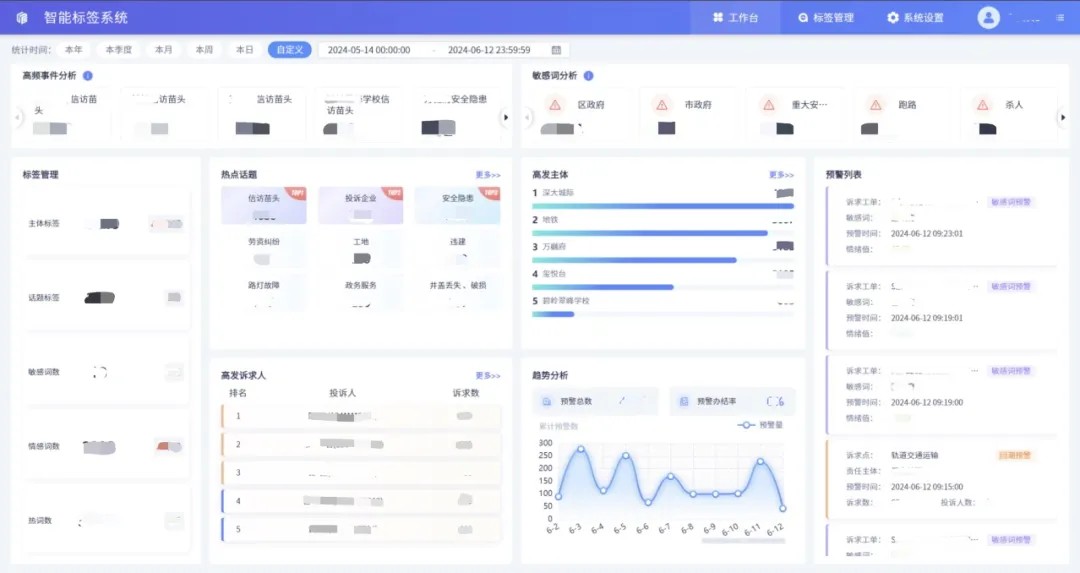This screenshot has height=573, width=1080.
Task: Click the 预警总数 document icon
Action: (547, 401)
